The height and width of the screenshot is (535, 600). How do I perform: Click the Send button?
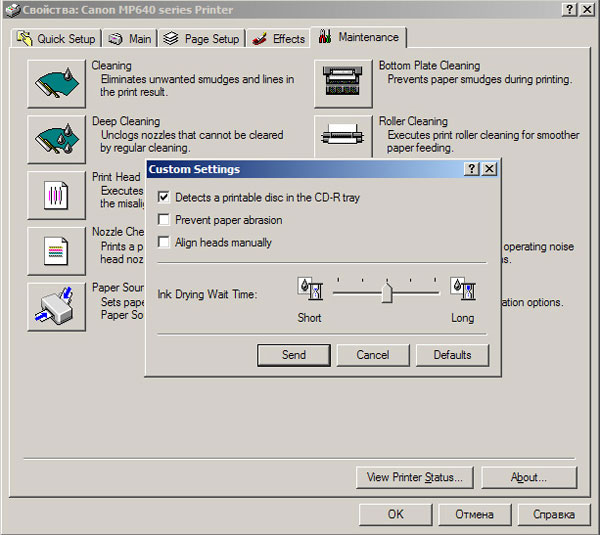pyautogui.click(x=293, y=355)
